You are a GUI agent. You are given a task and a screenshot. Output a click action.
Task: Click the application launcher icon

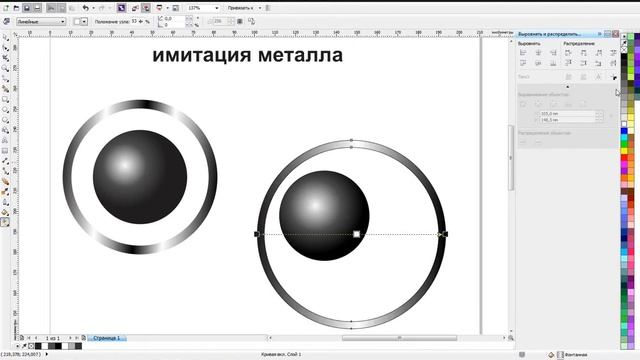[x=159, y=8]
